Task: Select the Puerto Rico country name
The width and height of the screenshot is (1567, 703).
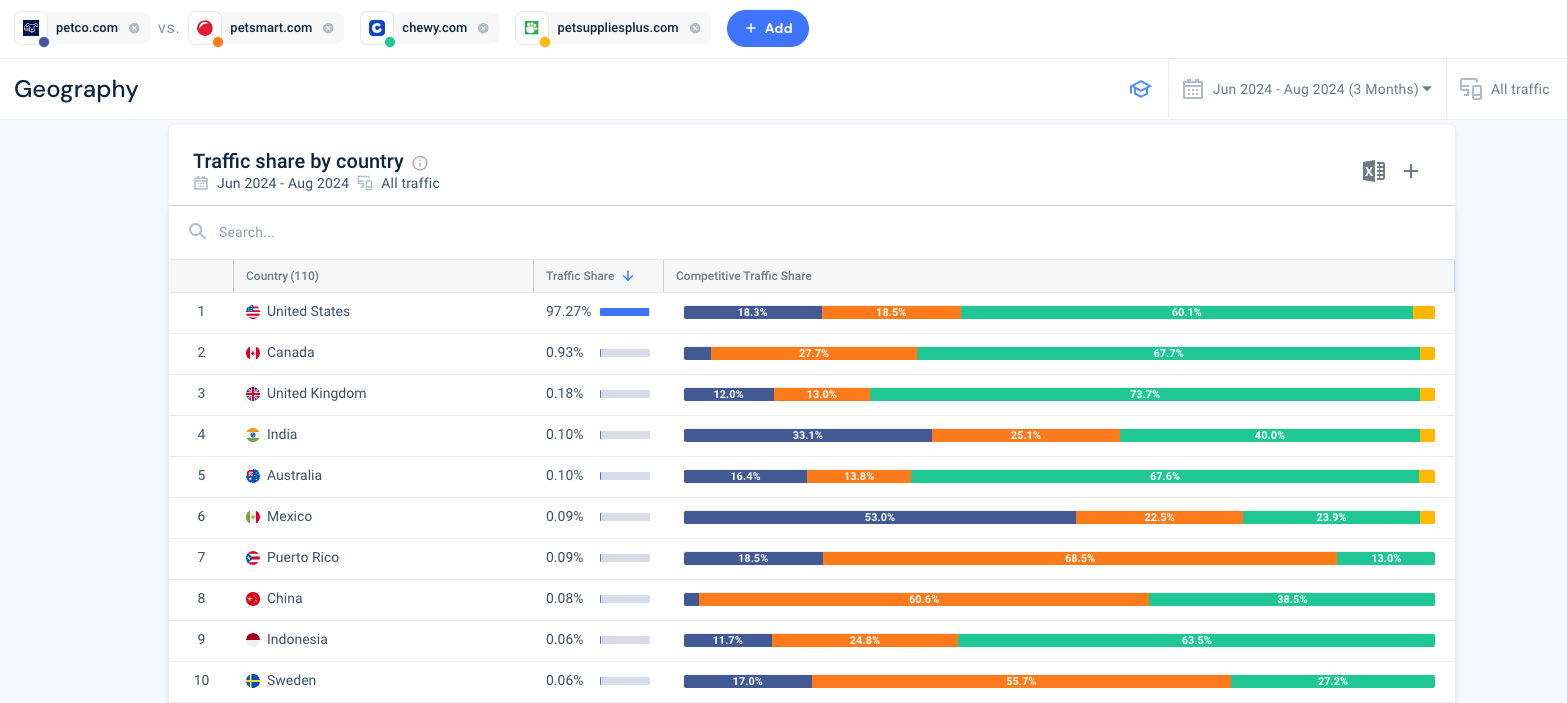Action: [x=303, y=557]
